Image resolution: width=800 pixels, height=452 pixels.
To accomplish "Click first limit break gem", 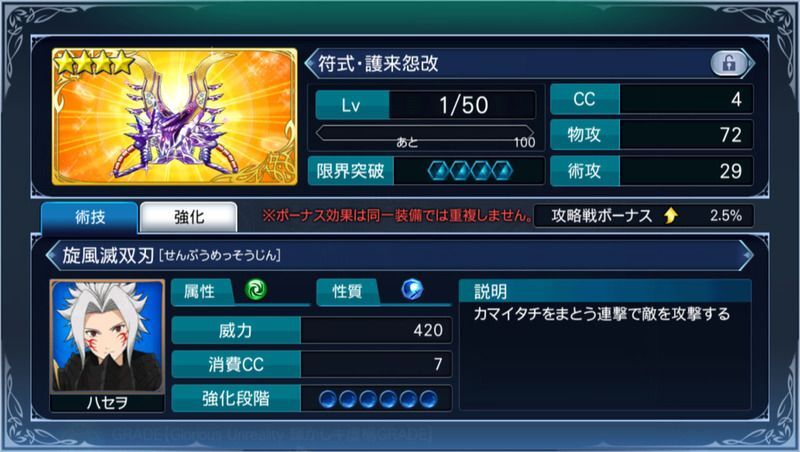I will (438, 171).
